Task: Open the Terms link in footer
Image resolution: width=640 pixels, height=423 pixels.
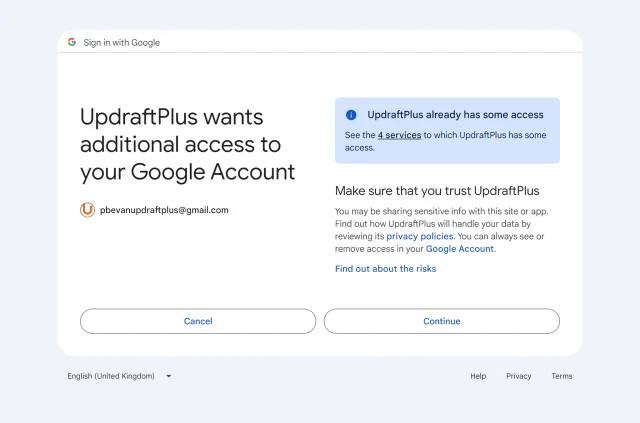Action: coord(561,376)
